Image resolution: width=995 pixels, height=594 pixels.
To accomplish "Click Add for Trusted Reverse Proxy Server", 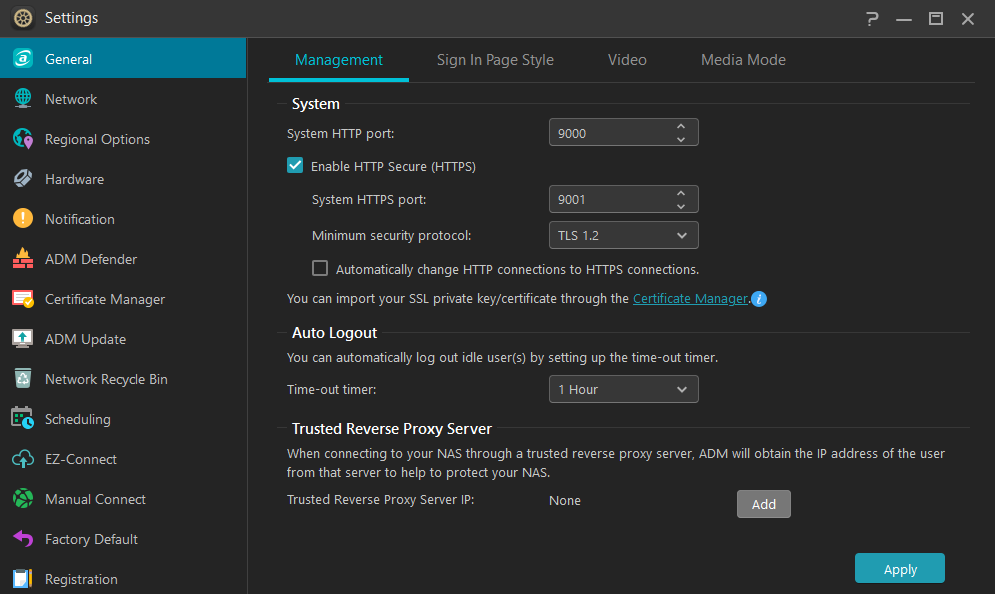I will coord(763,504).
